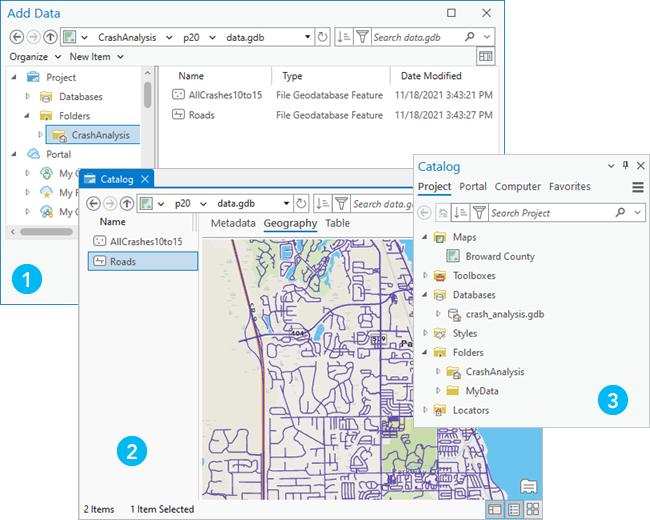This screenshot has width=650, height=520.
Task: Open the New Item dropdown
Action: [94, 57]
